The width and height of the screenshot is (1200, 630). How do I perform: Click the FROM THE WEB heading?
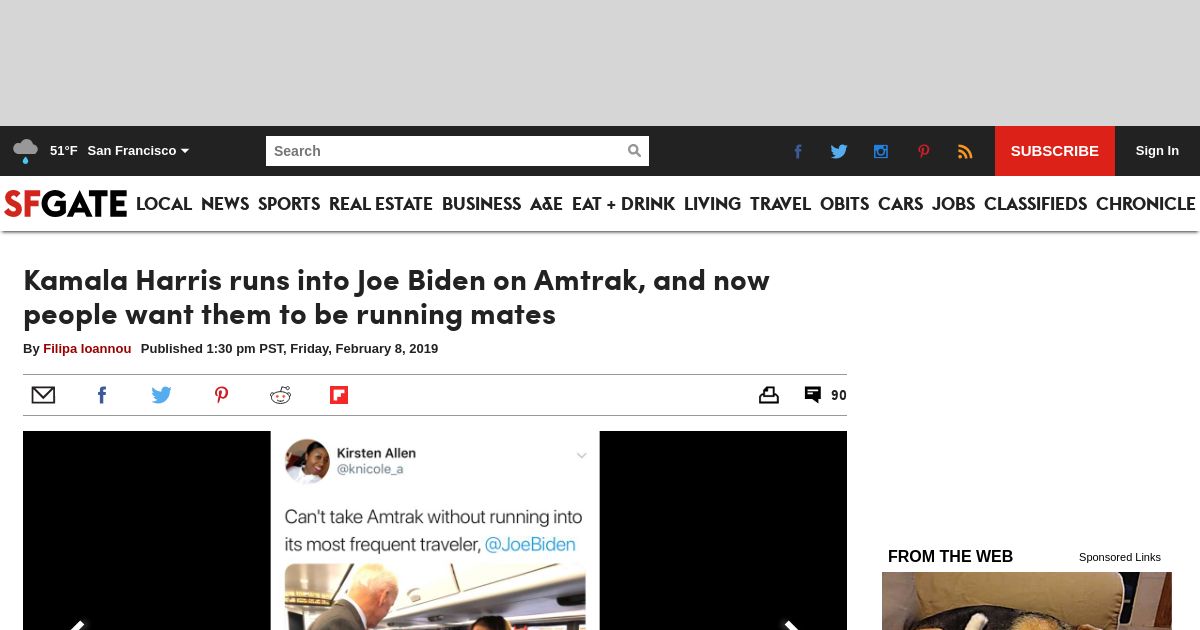950,557
